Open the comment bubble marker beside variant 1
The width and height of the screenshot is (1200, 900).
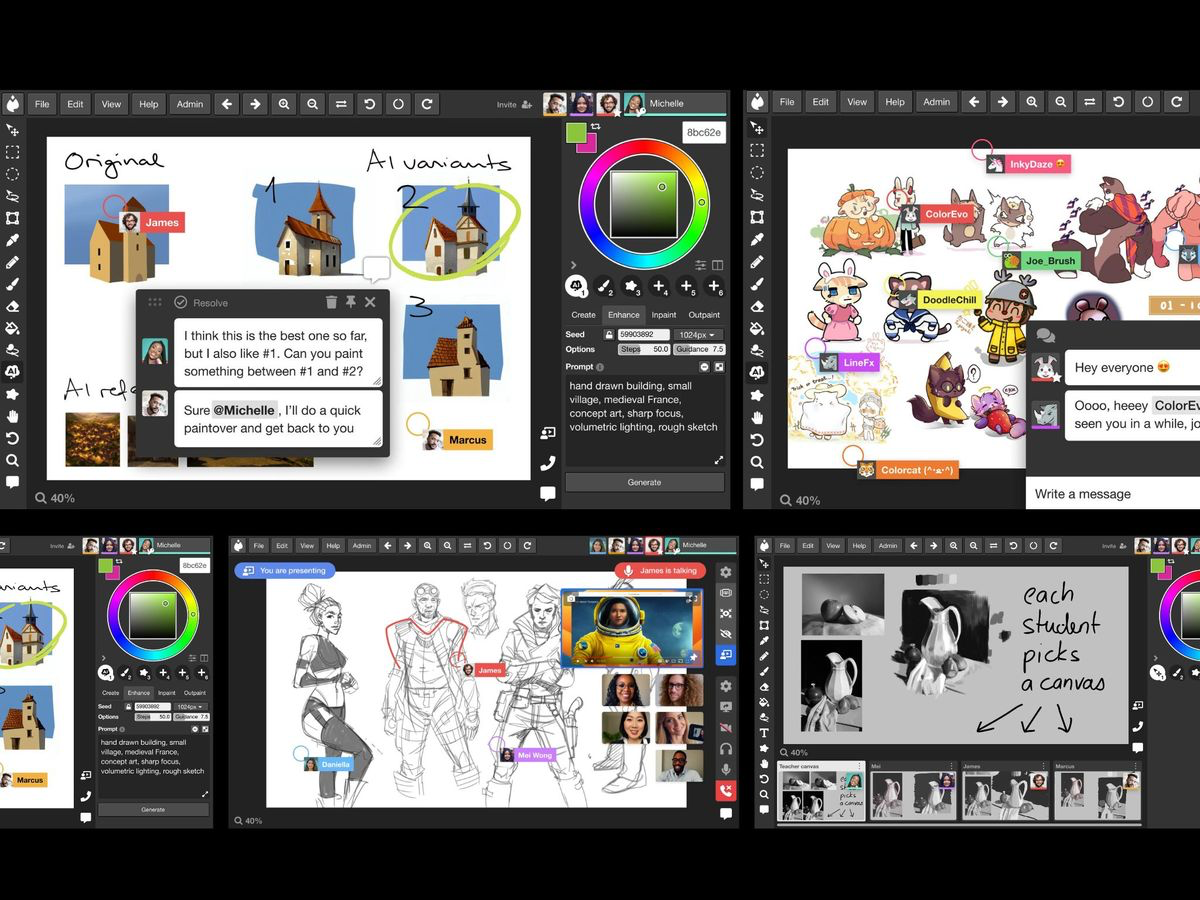point(376,268)
